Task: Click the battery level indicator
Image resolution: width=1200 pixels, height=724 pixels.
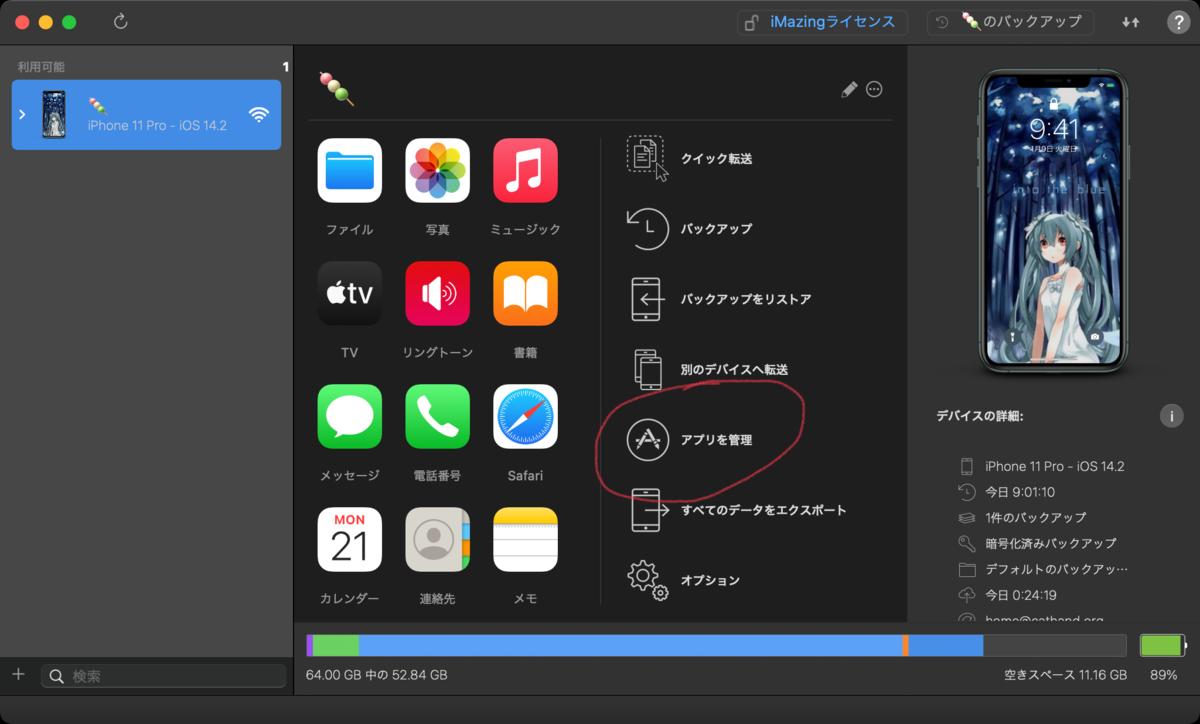Action: [x=1162, y=645]
